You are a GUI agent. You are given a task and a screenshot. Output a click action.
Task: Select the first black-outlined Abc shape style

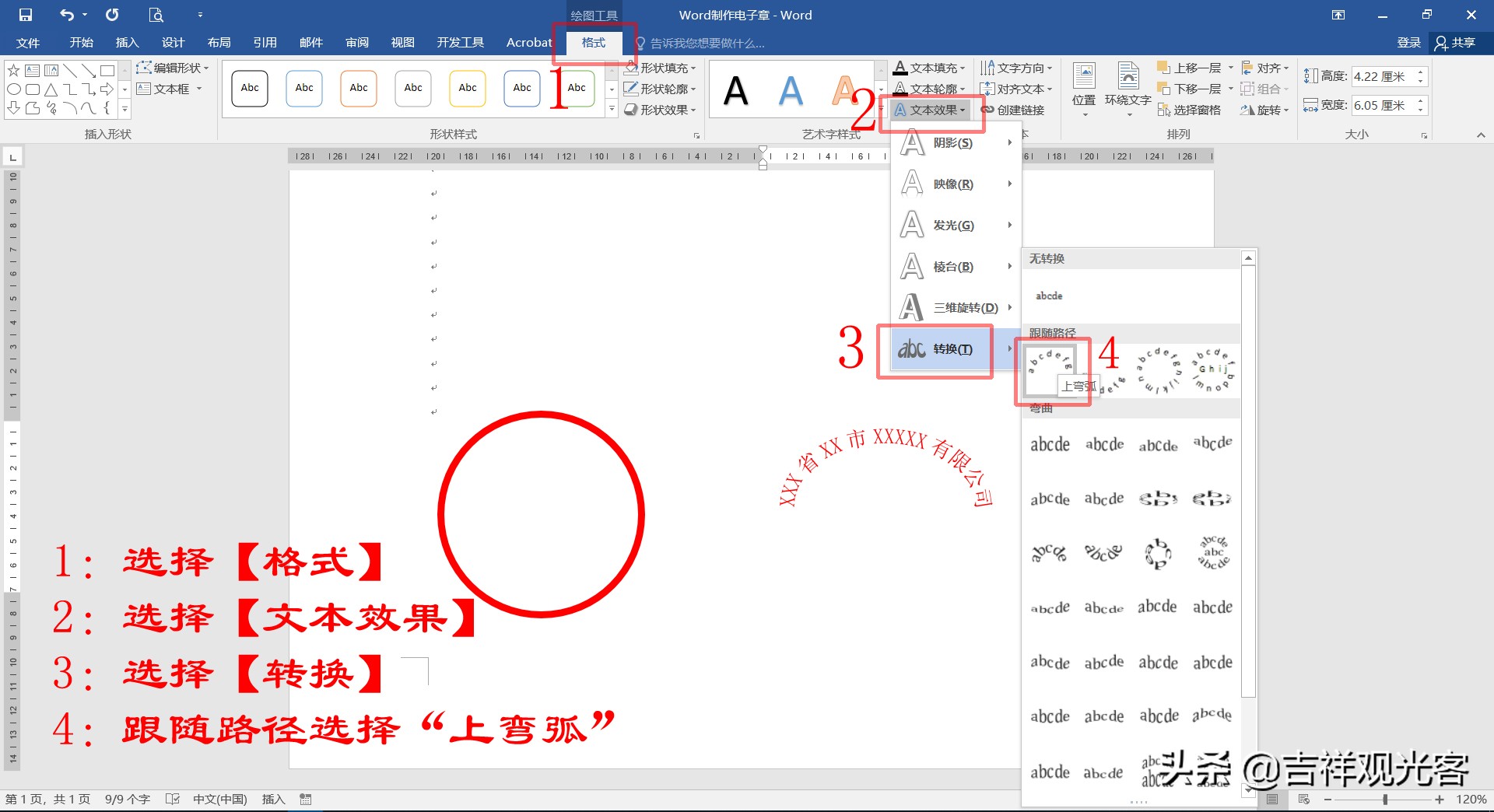tap(250, 88)
